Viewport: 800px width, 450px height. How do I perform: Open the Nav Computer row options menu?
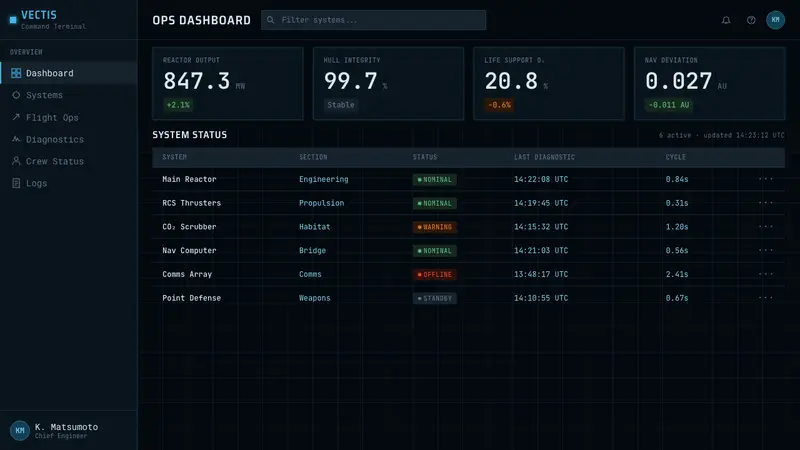[x=765, y=250]
